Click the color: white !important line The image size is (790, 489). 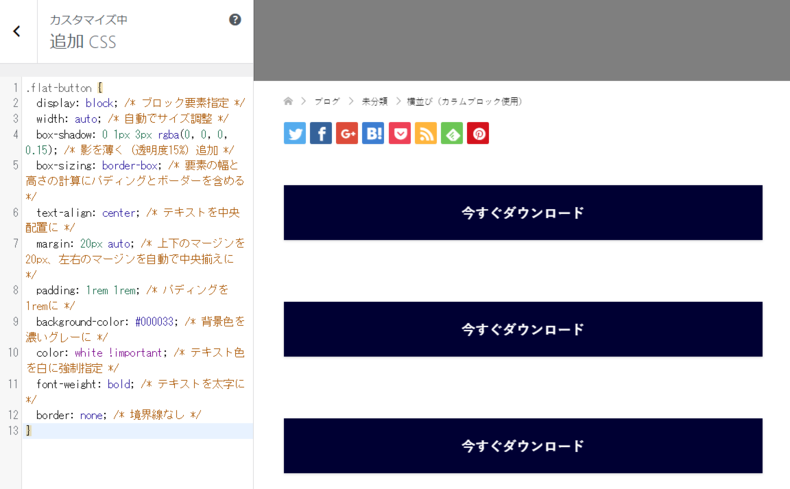pos(137,360)
